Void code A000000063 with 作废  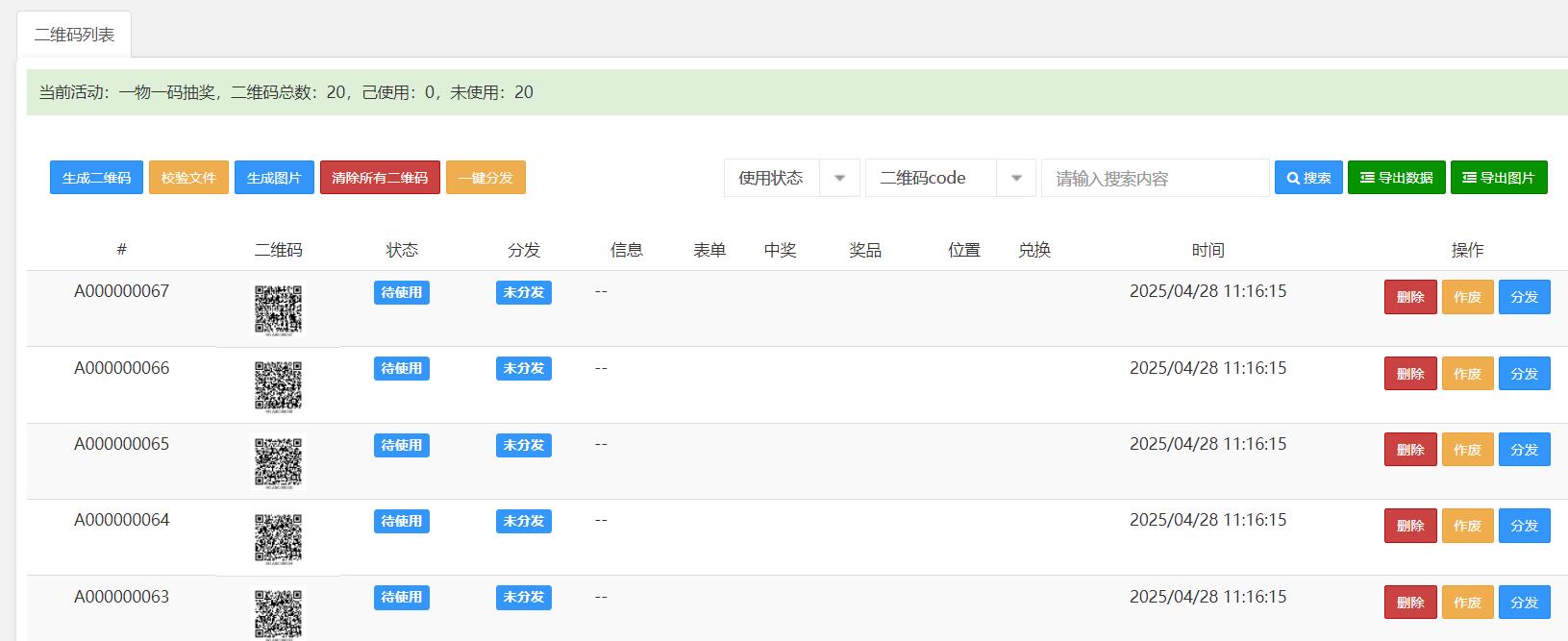pos(1467,603)
